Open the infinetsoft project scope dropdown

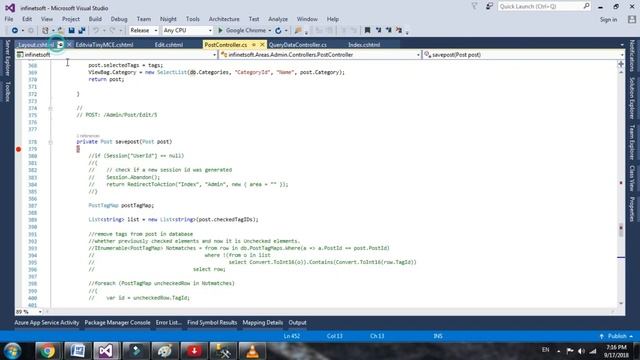coord(116,54)
